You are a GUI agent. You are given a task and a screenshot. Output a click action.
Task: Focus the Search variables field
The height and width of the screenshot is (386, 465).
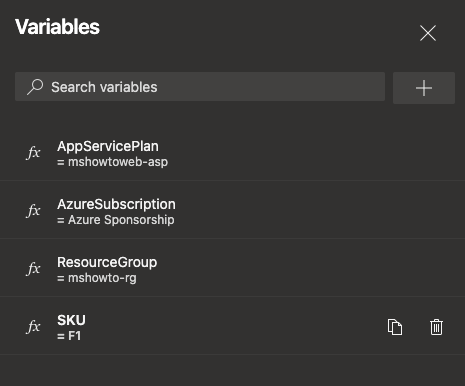click(x=200, y=87)
